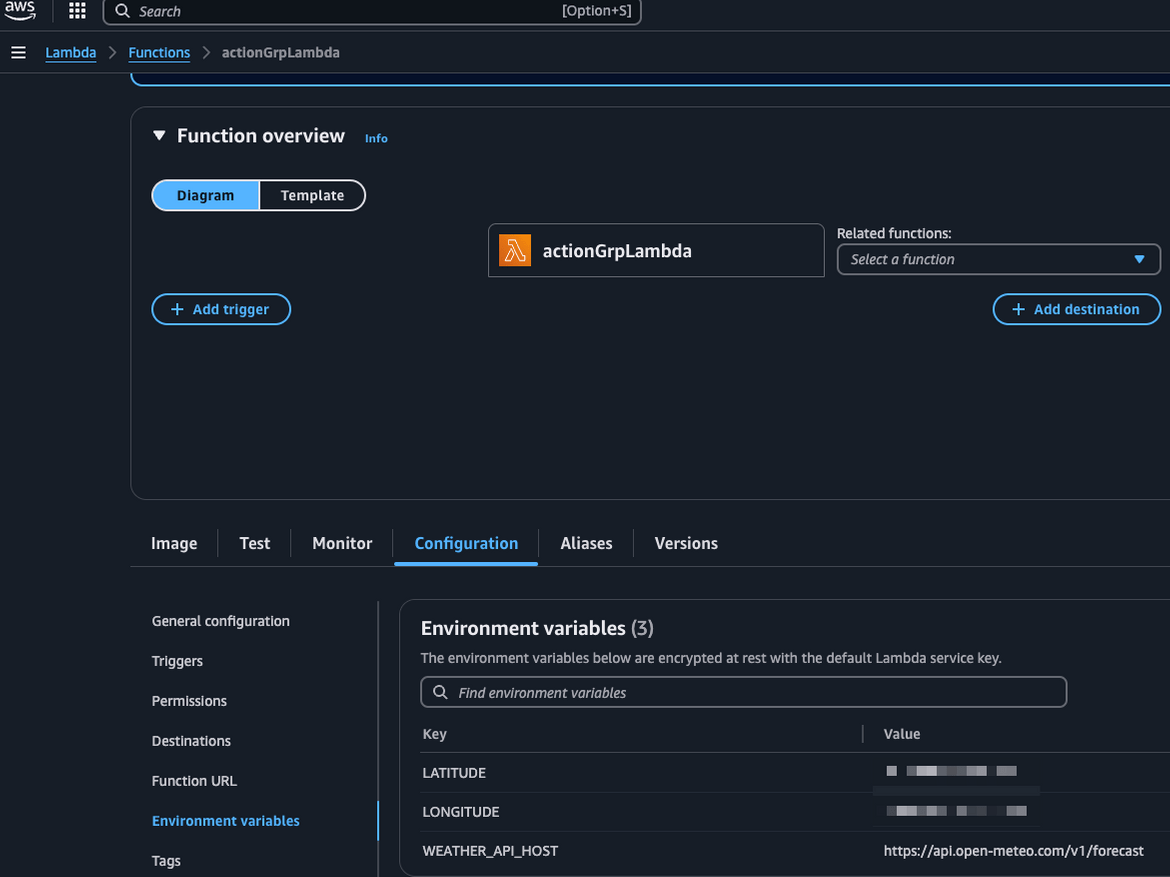Open Function URL in configuration side menu
1170x877 pixels.
[x=194, y=781]
